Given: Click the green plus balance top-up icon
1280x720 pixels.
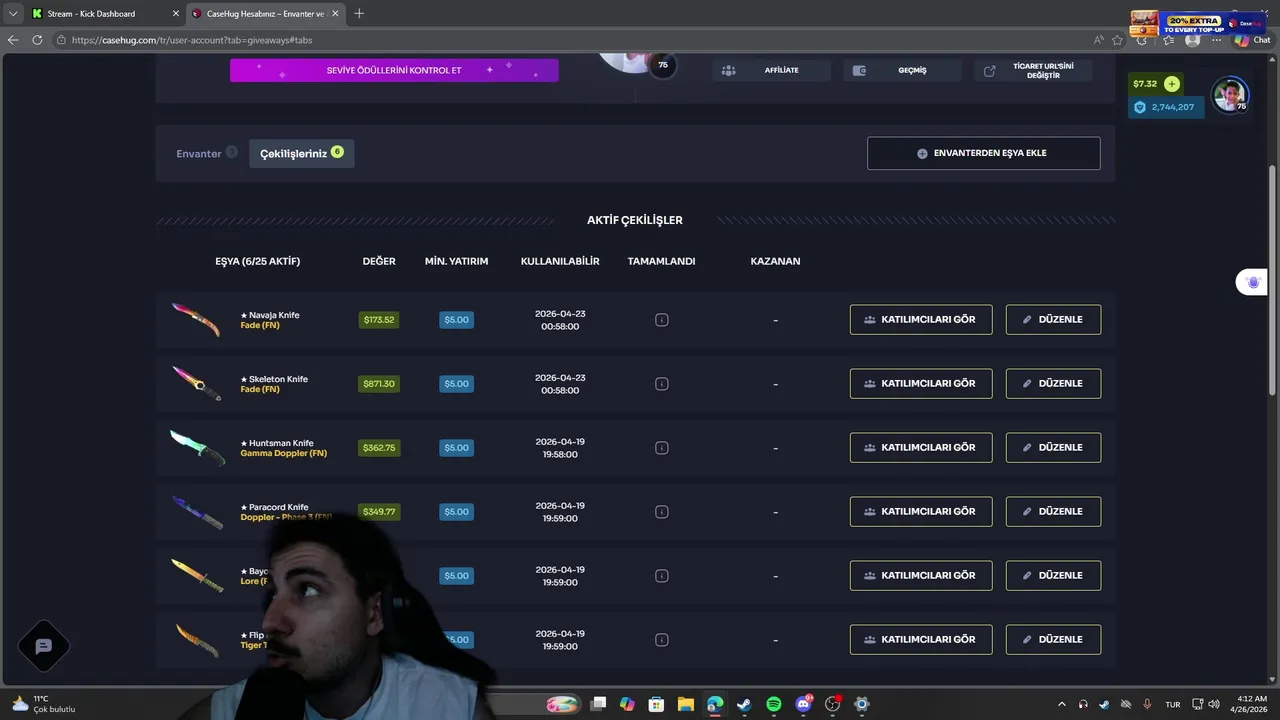Looking at the screenshot, I should click(x=1171, y=84).
